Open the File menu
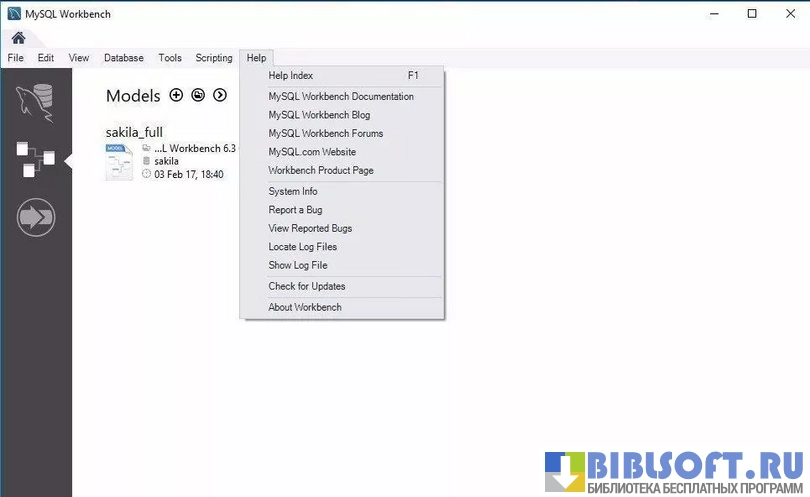Image resolution: width=810 pixels, height=497 pixels. click(x=15, y=58)
